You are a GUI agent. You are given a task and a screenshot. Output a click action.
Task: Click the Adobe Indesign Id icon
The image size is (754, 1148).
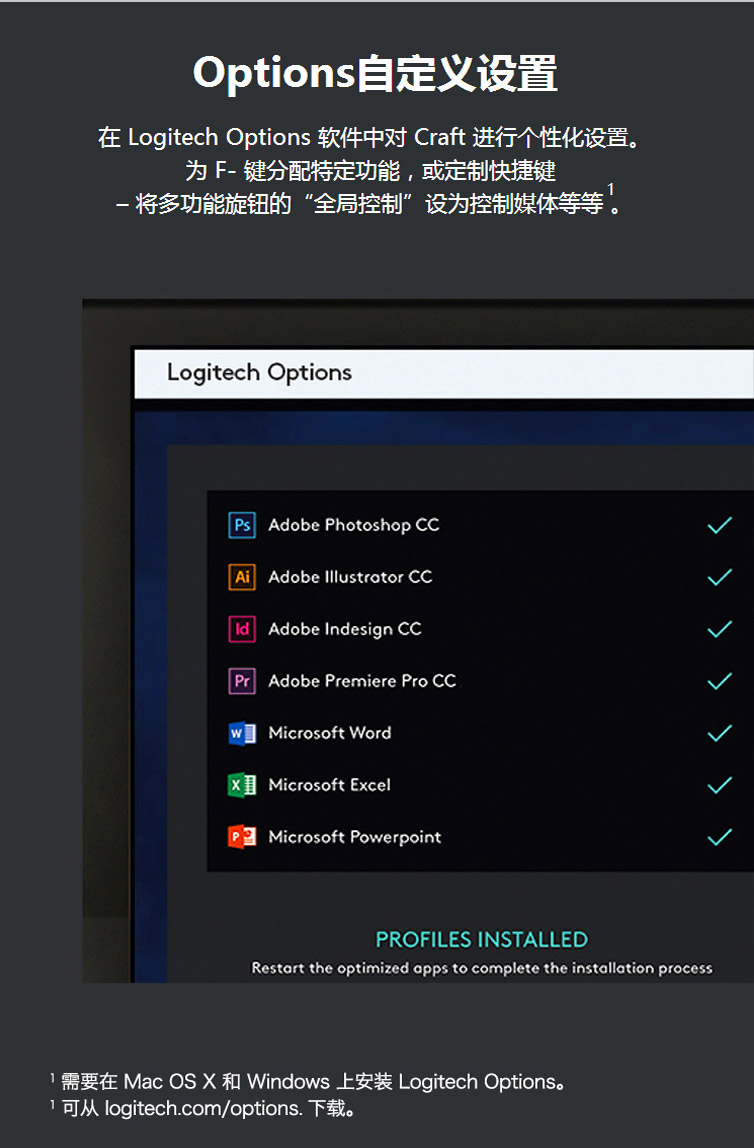[x=242, y=629]
